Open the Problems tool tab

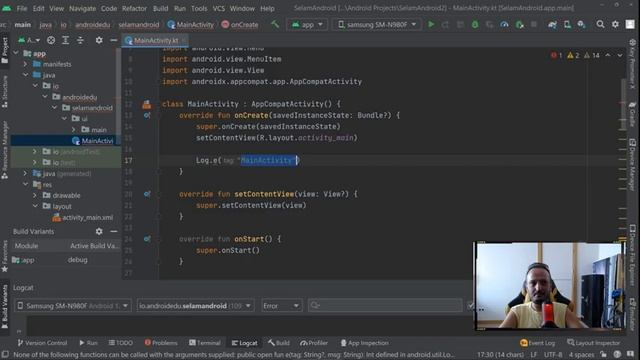click(x=161, y=343)
